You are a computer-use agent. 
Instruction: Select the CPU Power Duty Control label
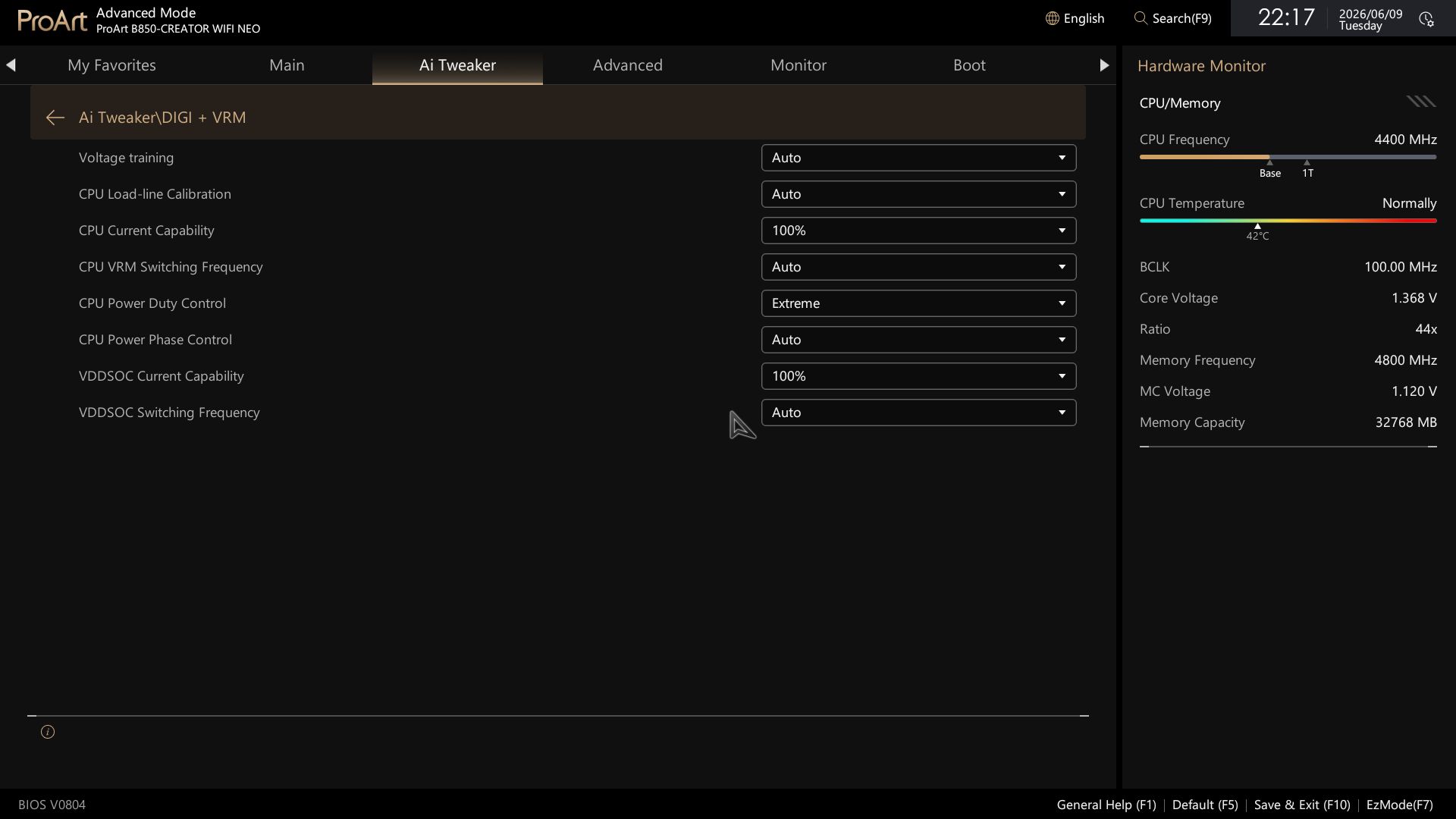click(152, 303)
